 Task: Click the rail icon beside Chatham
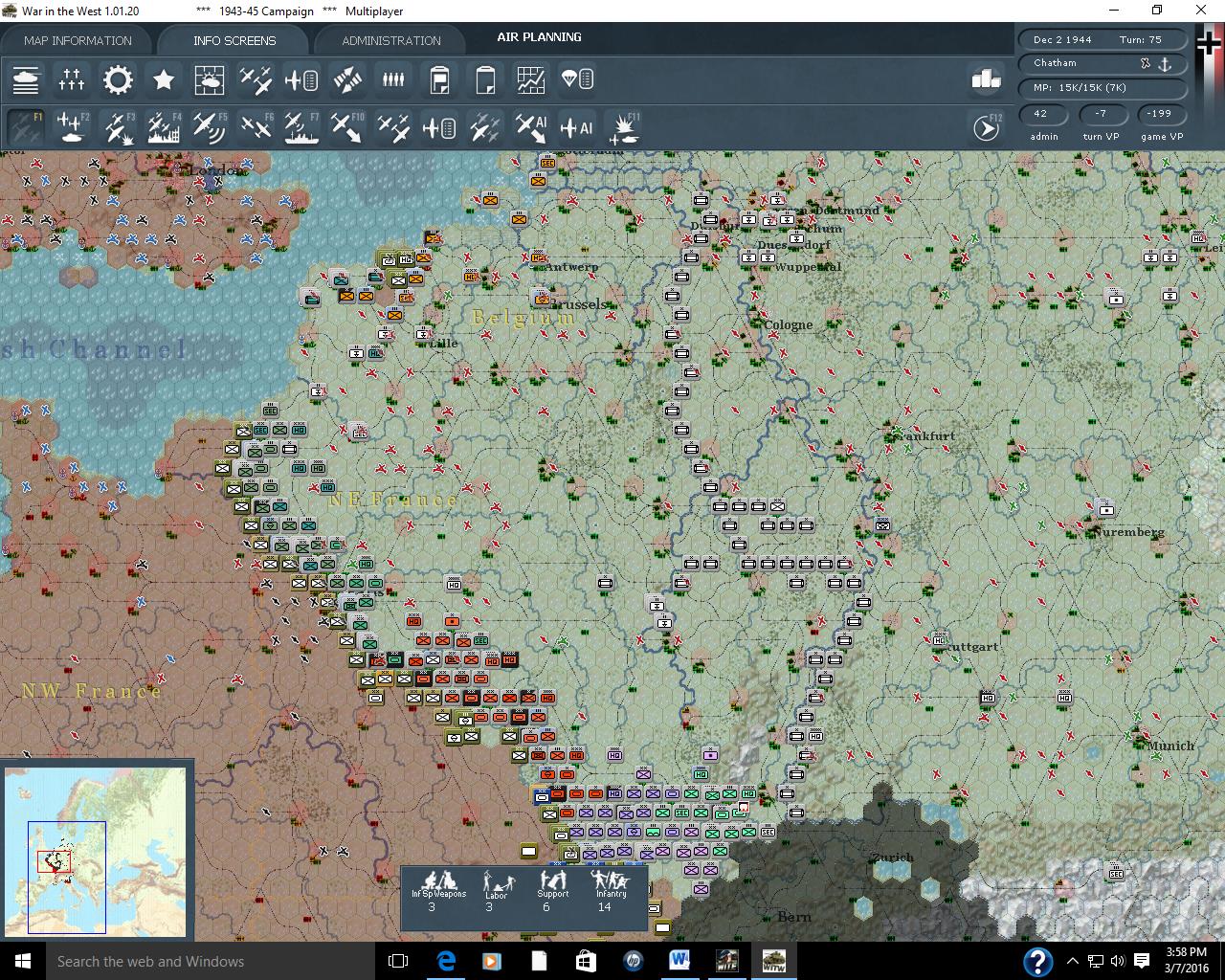tap(1145, 63)
